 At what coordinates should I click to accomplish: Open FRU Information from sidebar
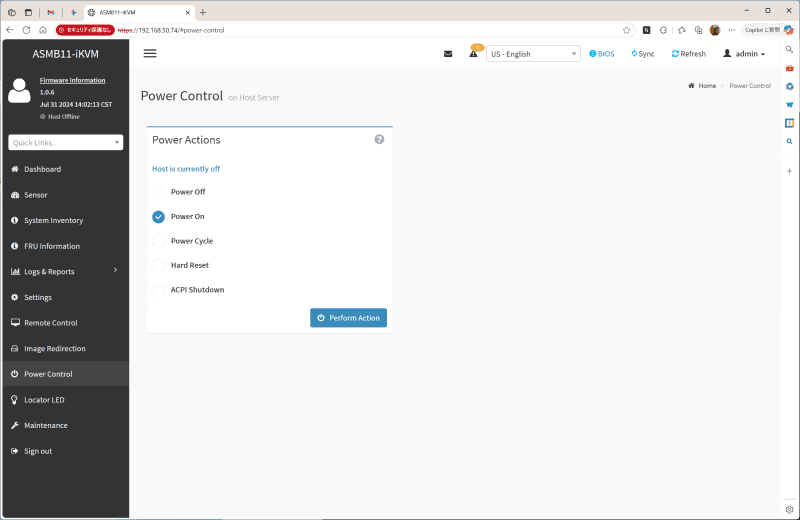[x=52, y=246]
